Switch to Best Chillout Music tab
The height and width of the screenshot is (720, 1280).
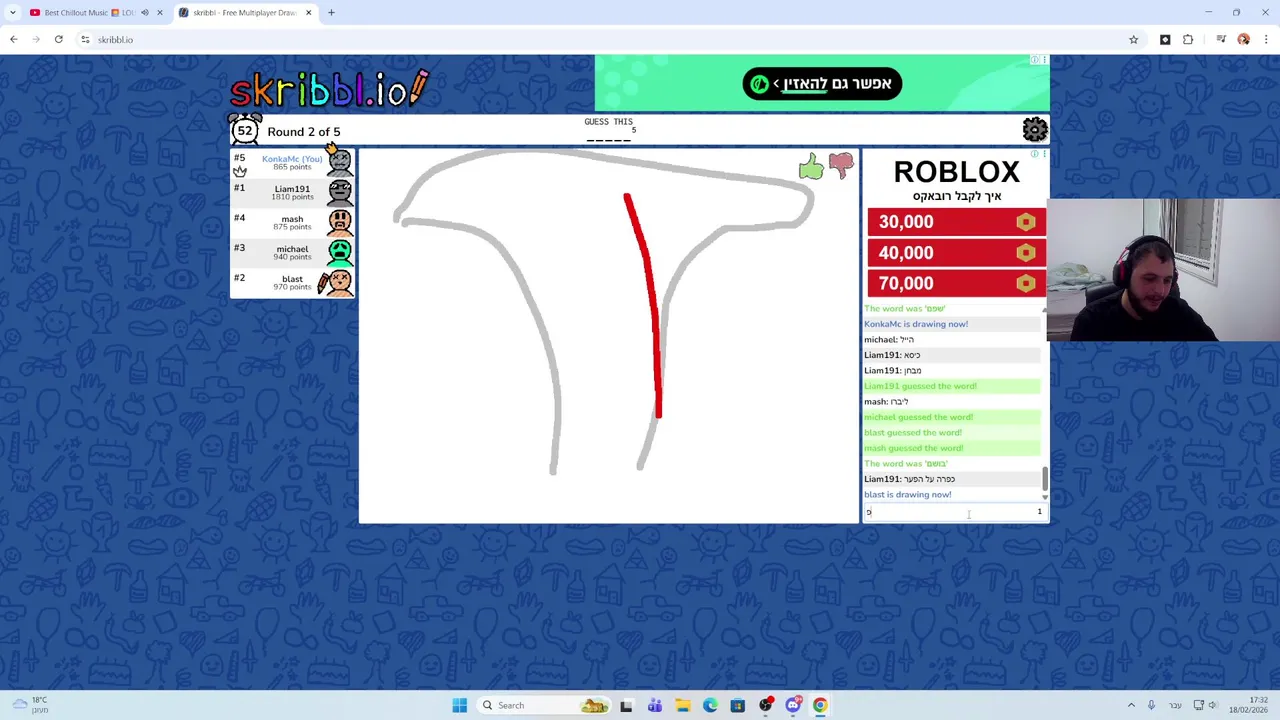click(x=95, y=13)
